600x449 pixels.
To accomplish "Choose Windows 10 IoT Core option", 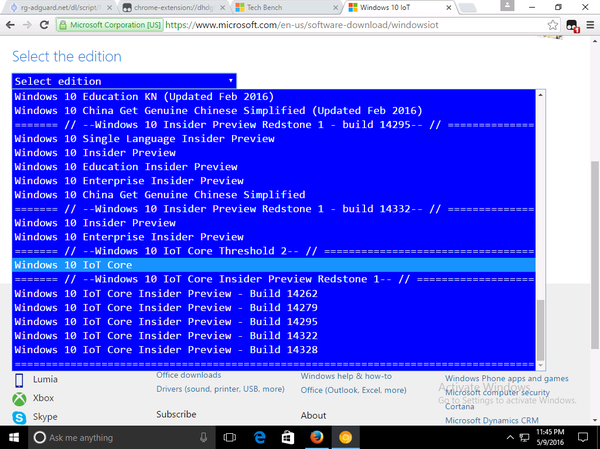I will coord(73,265).
